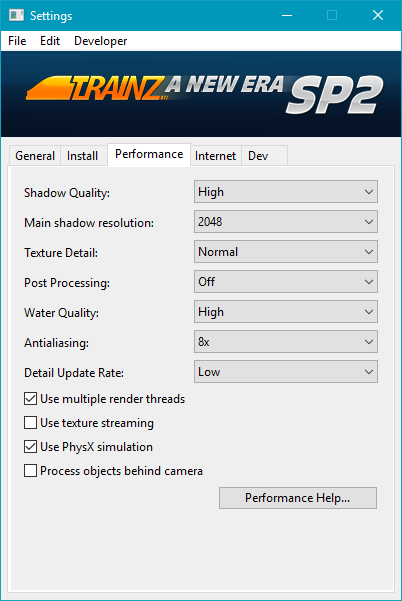402x601 pixels.
Task: Select the Dev tab
Action: pos(258,156)
